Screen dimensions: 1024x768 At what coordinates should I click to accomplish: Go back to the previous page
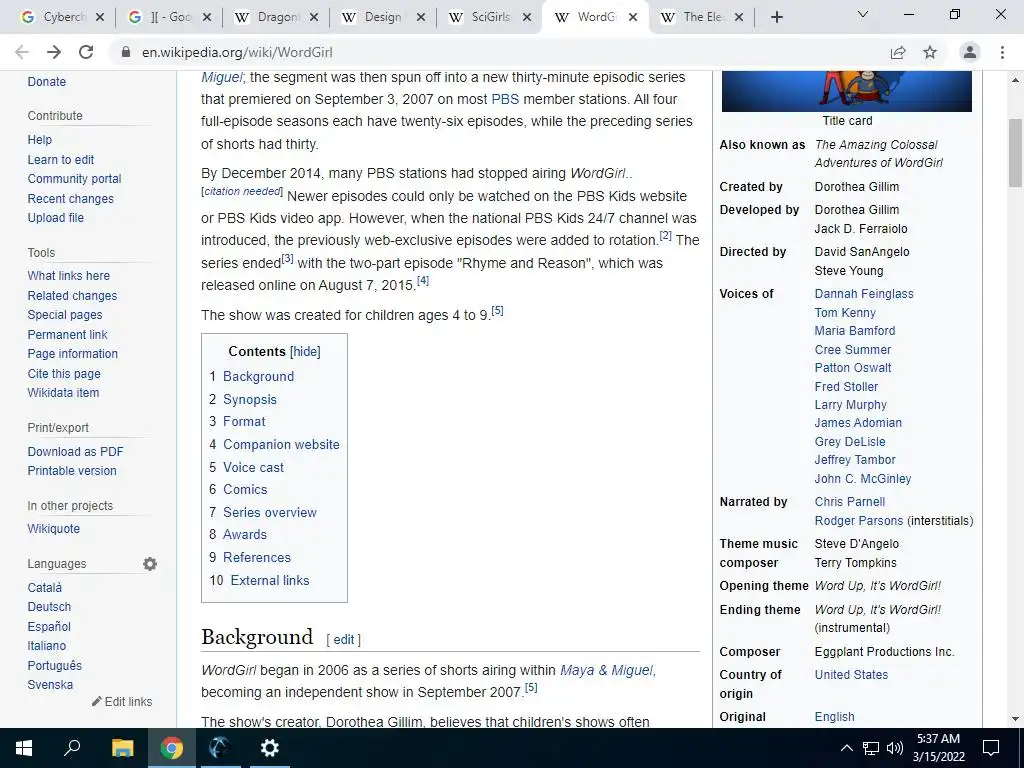click(x=22, y=52)
